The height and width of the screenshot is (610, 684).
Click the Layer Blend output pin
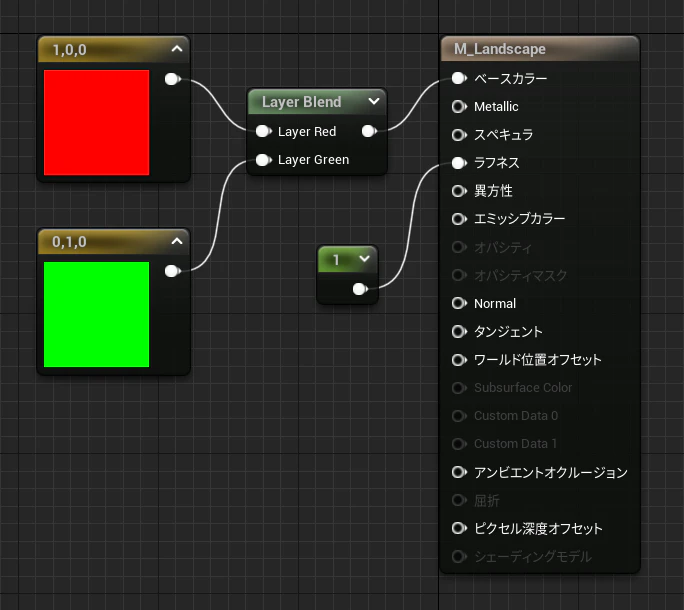point(369,131)
